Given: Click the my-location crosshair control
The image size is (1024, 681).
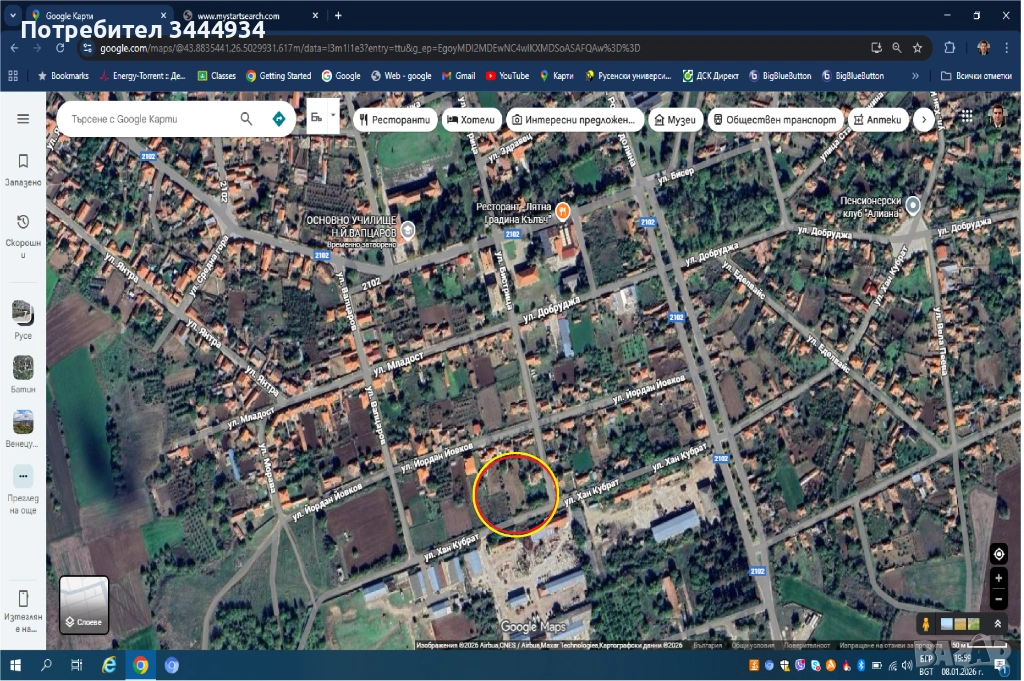Looking at the screenshot, I should pyautogui.click(x=999, y=554).
